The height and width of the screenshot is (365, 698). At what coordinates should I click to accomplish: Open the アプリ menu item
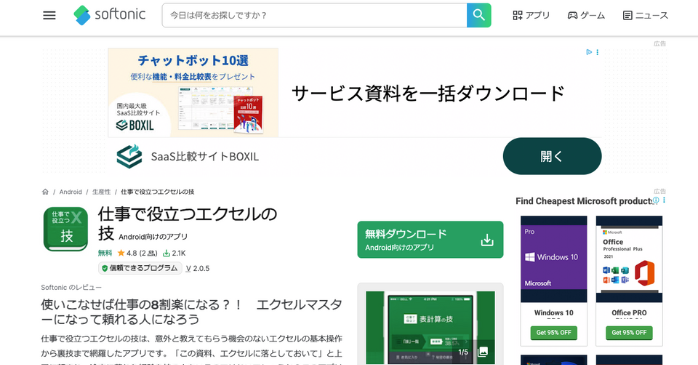click(531, 16)
